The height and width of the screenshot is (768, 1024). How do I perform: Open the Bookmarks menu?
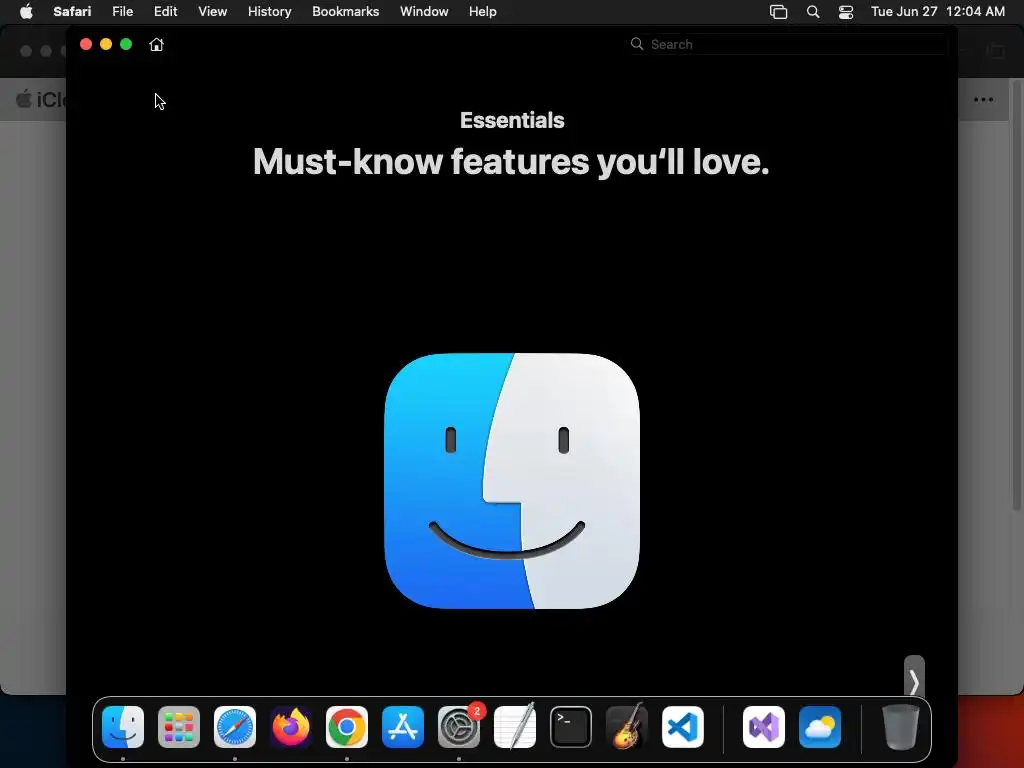pyautogui.click(x=345, y=12)
